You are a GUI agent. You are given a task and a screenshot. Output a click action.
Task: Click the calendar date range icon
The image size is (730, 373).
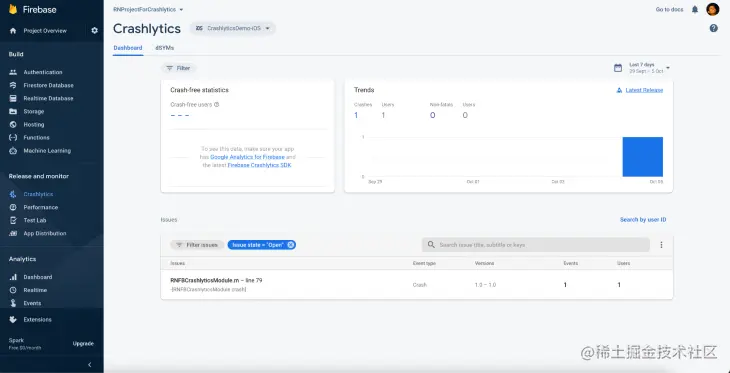[x=618, y=68]
